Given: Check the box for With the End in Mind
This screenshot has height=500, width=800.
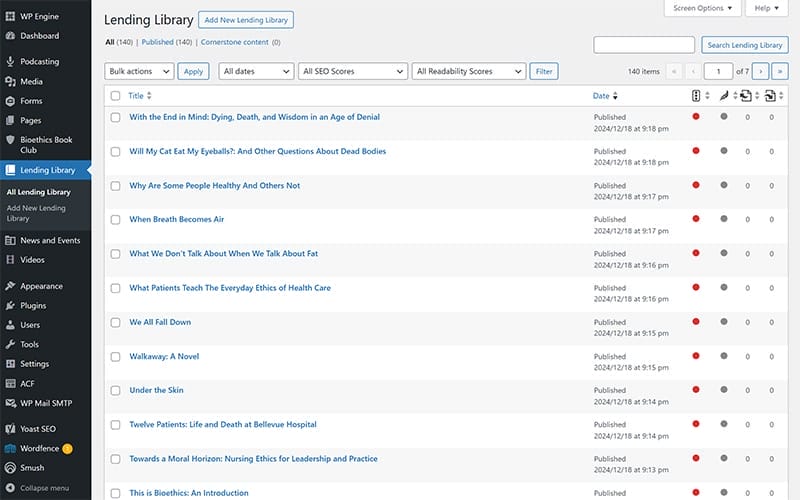Looking at the screenshot, I should tap(115, 117).
